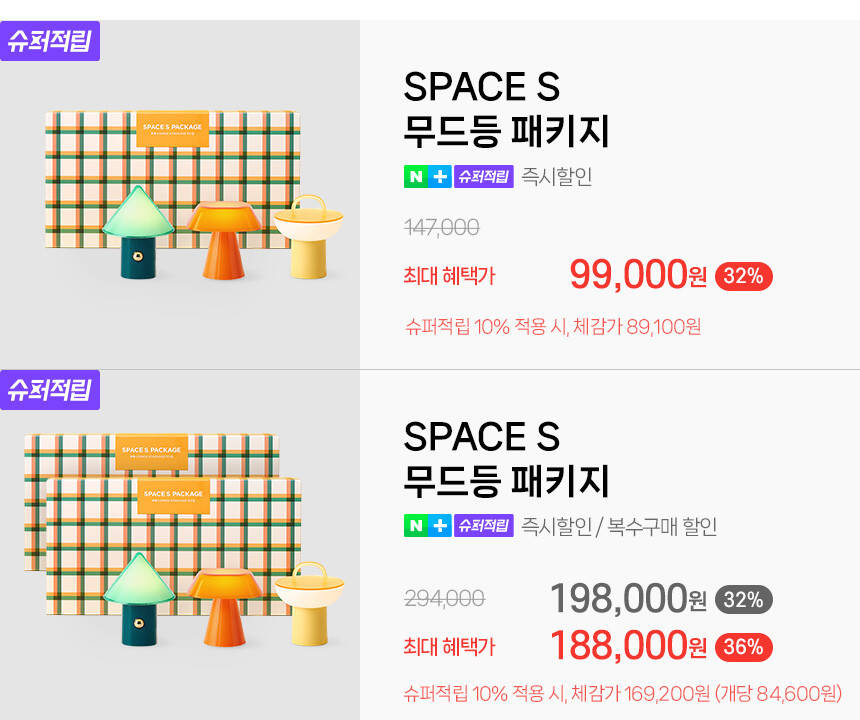Click the 체감가 169,200원 benefit note
The height and width of the screenshot is (720, 860).
pos(622,693)
